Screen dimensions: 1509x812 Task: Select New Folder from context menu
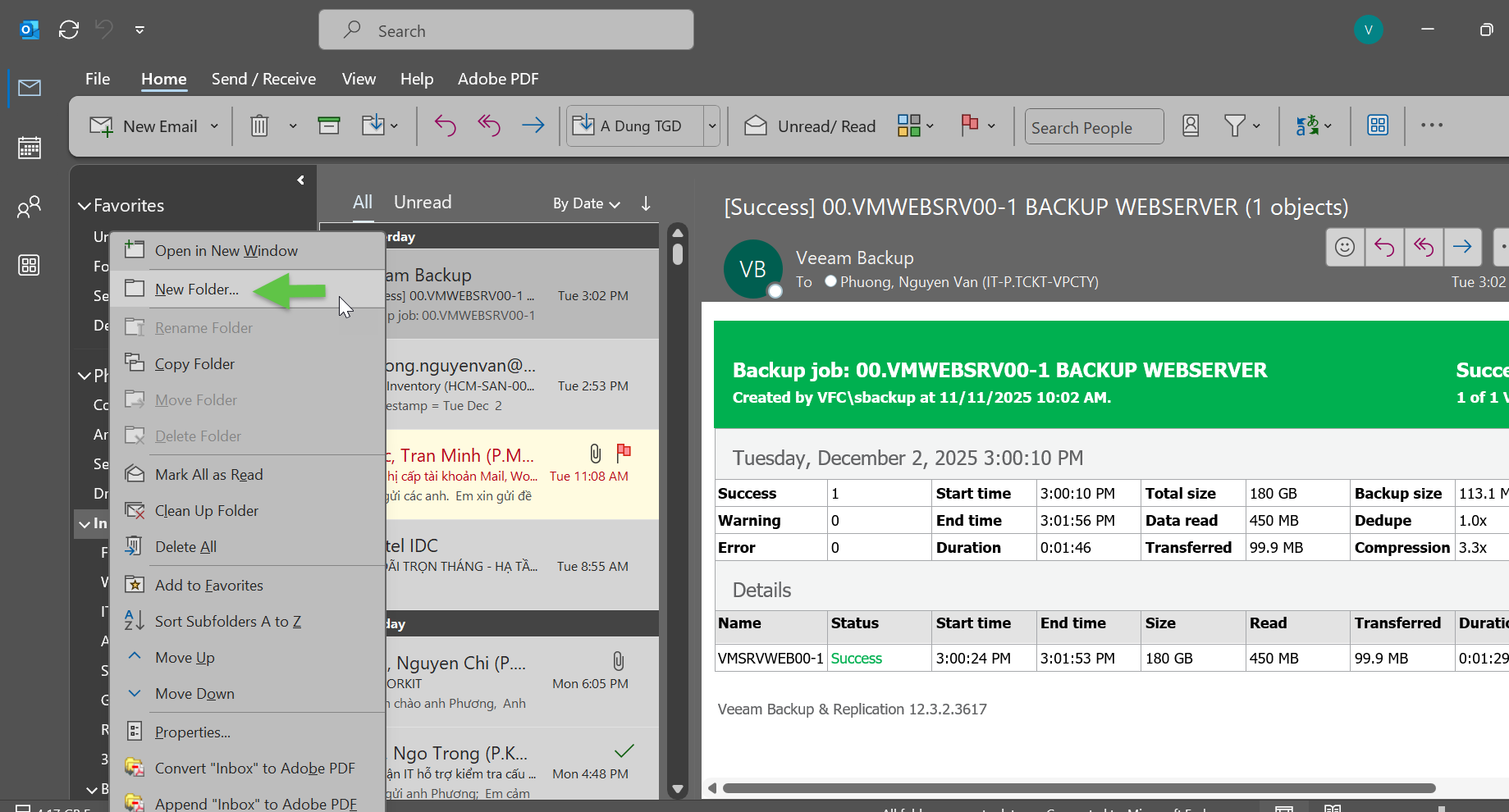197,290
